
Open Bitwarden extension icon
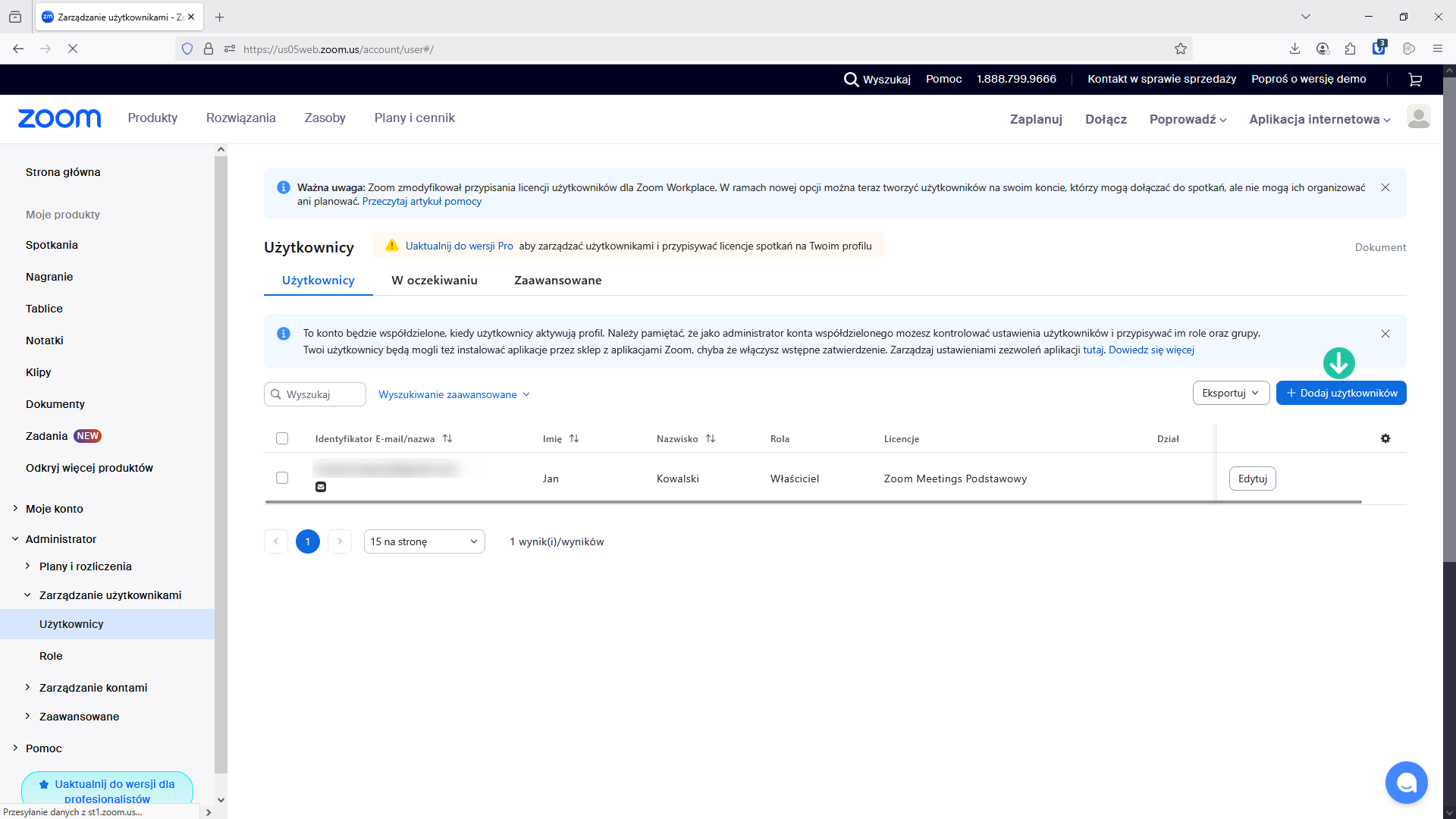coord(1379,48)
